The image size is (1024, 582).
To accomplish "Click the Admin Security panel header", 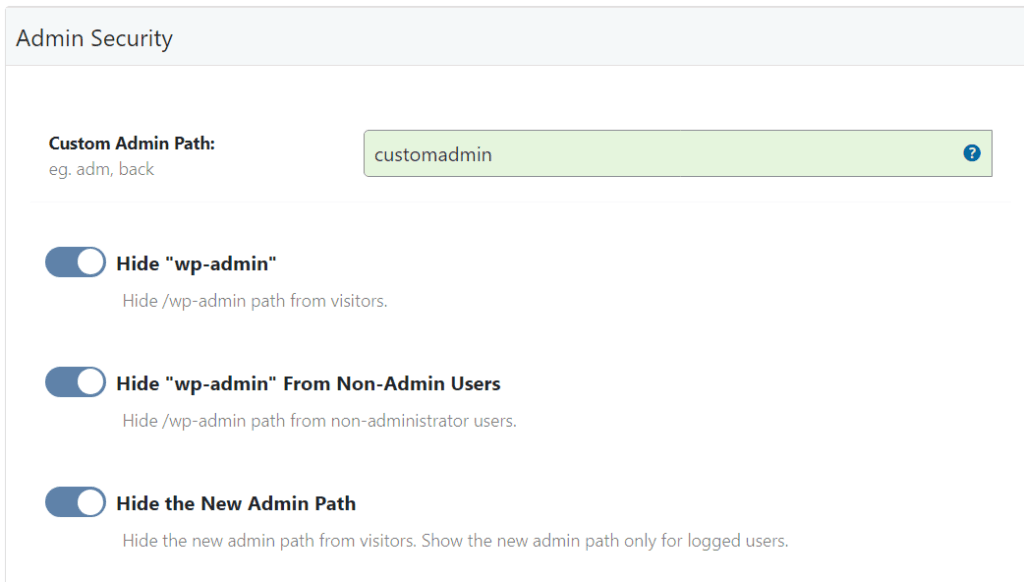I will pos(93,38).
